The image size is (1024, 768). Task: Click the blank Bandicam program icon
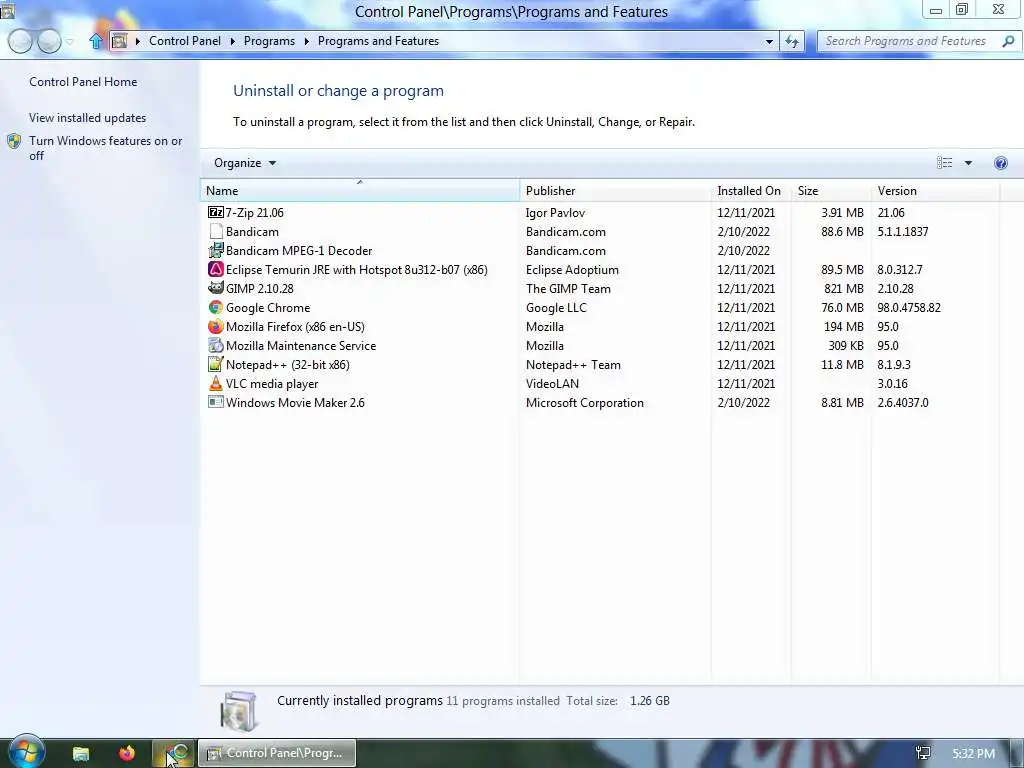click(216, 231)
